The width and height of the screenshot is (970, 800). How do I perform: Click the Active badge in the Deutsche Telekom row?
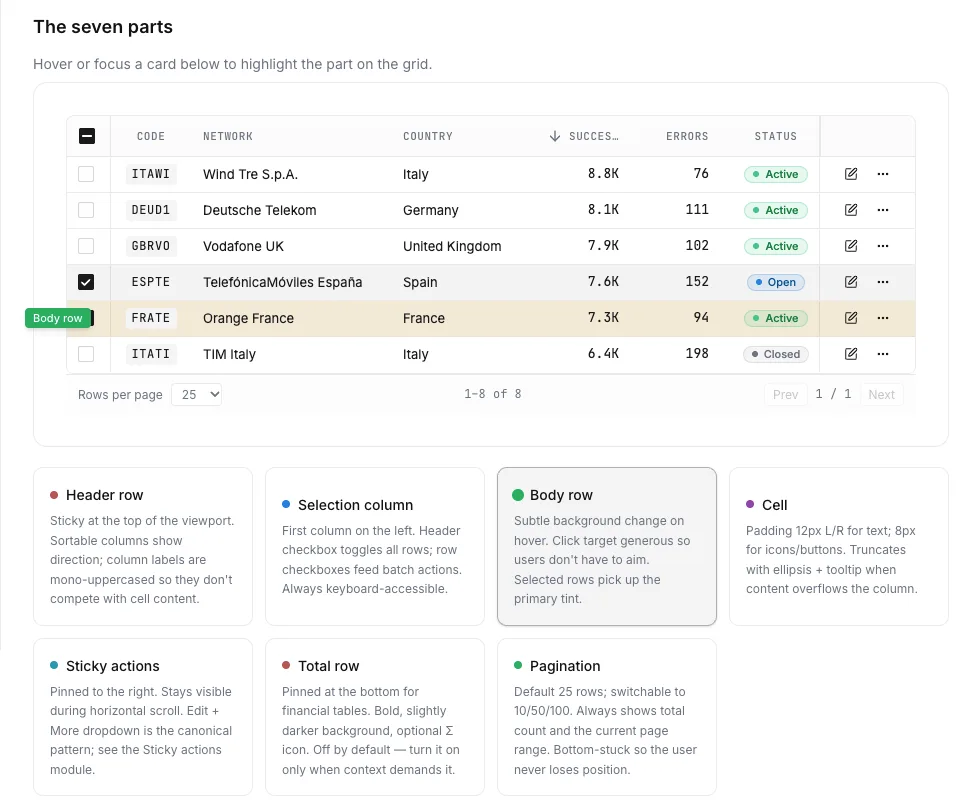click(776, 210)
